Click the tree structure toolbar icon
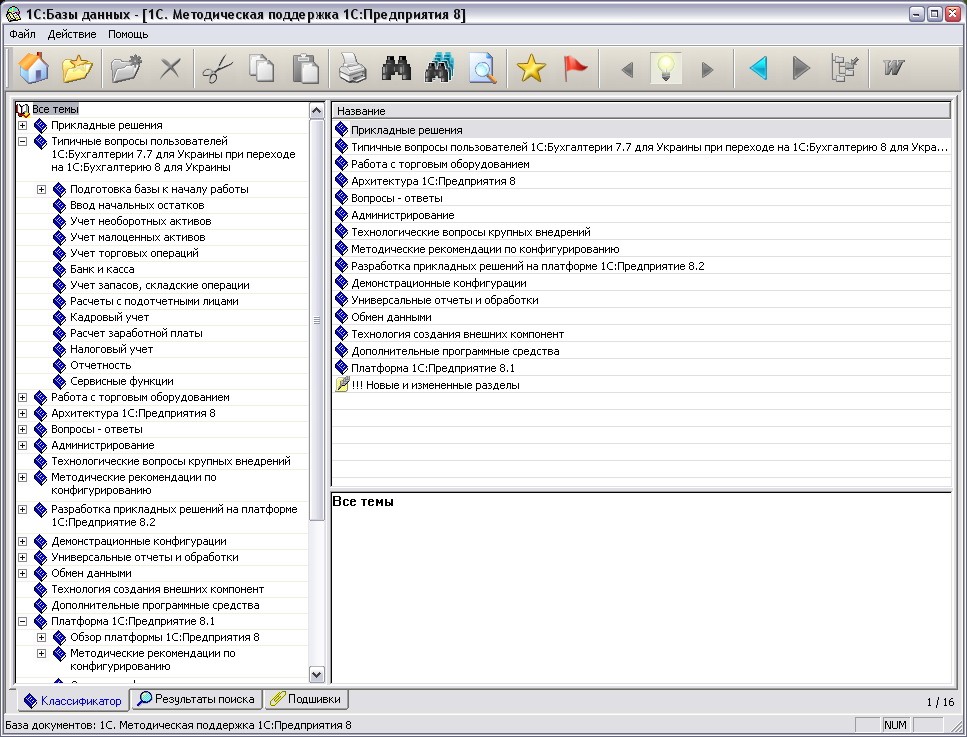Screen dimensions: 967x737 [x=845, y=68]
